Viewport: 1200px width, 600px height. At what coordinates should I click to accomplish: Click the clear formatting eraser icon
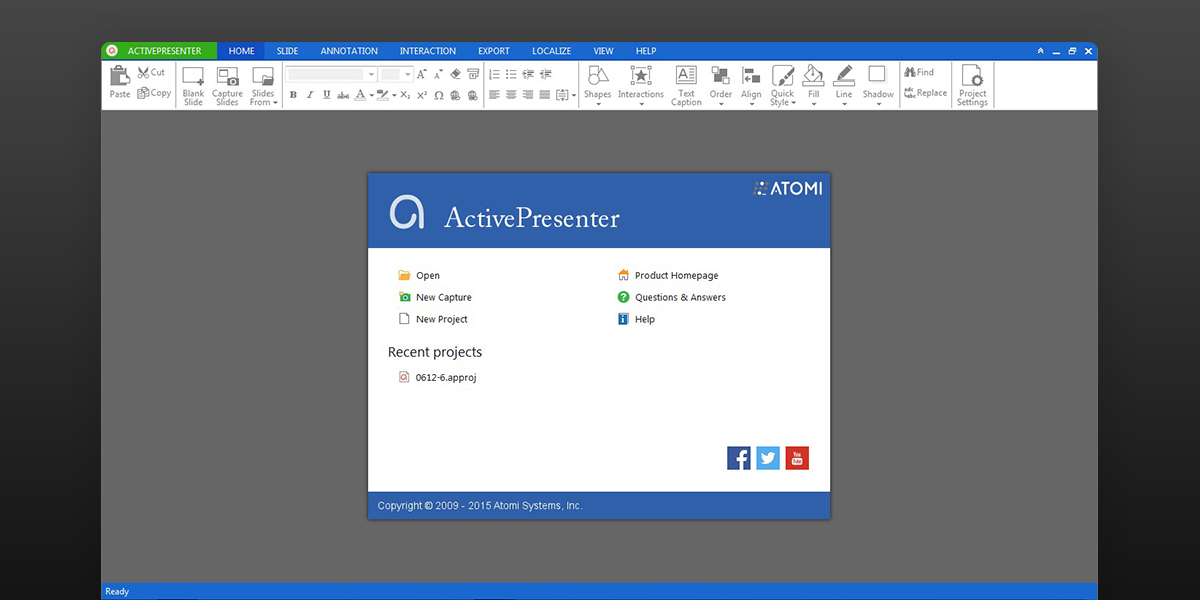(x=456, y=74)
